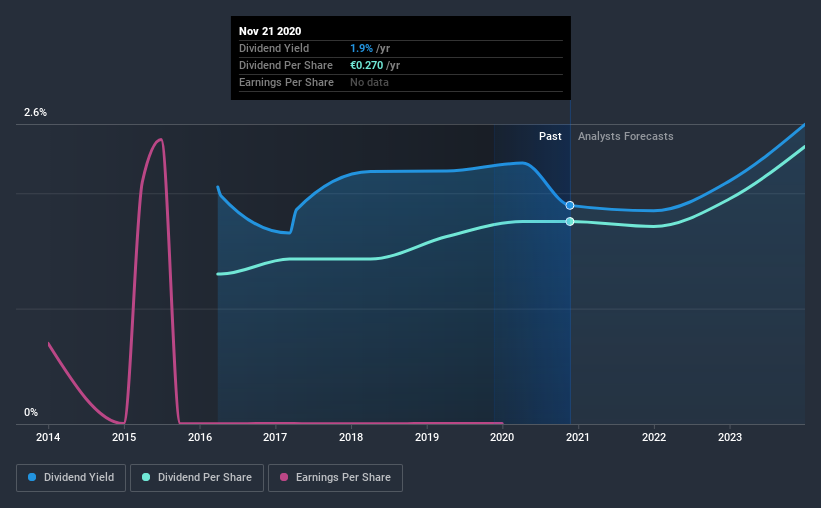Image resolution: width=821 pixels, height=508 pixels.
Task: Click the Nov 21 2020 tooltip date
Action: pyautogui.click(x=270, y=31)
